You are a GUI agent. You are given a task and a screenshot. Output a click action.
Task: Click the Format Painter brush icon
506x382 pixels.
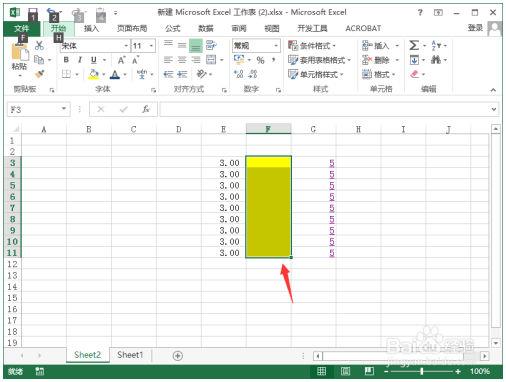click(x=40, y=74)
